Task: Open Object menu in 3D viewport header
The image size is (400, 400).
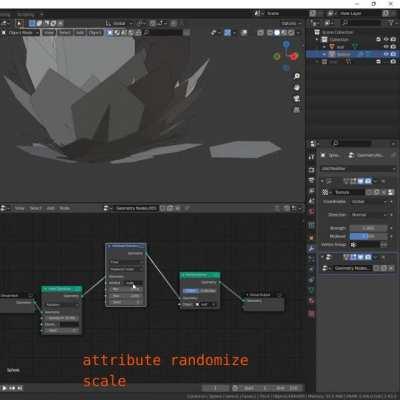Action: click(95, 33)
